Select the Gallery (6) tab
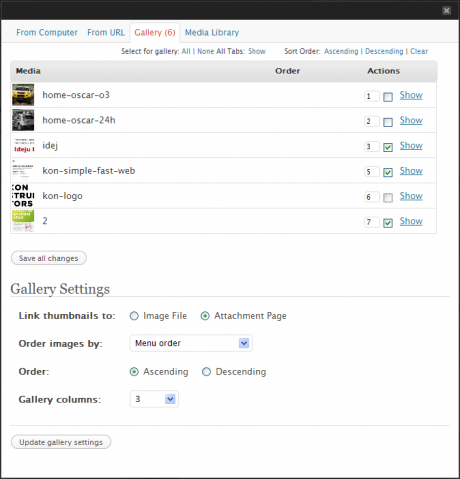Viewport: 460px width, 479px height. [x=155, y=33]
